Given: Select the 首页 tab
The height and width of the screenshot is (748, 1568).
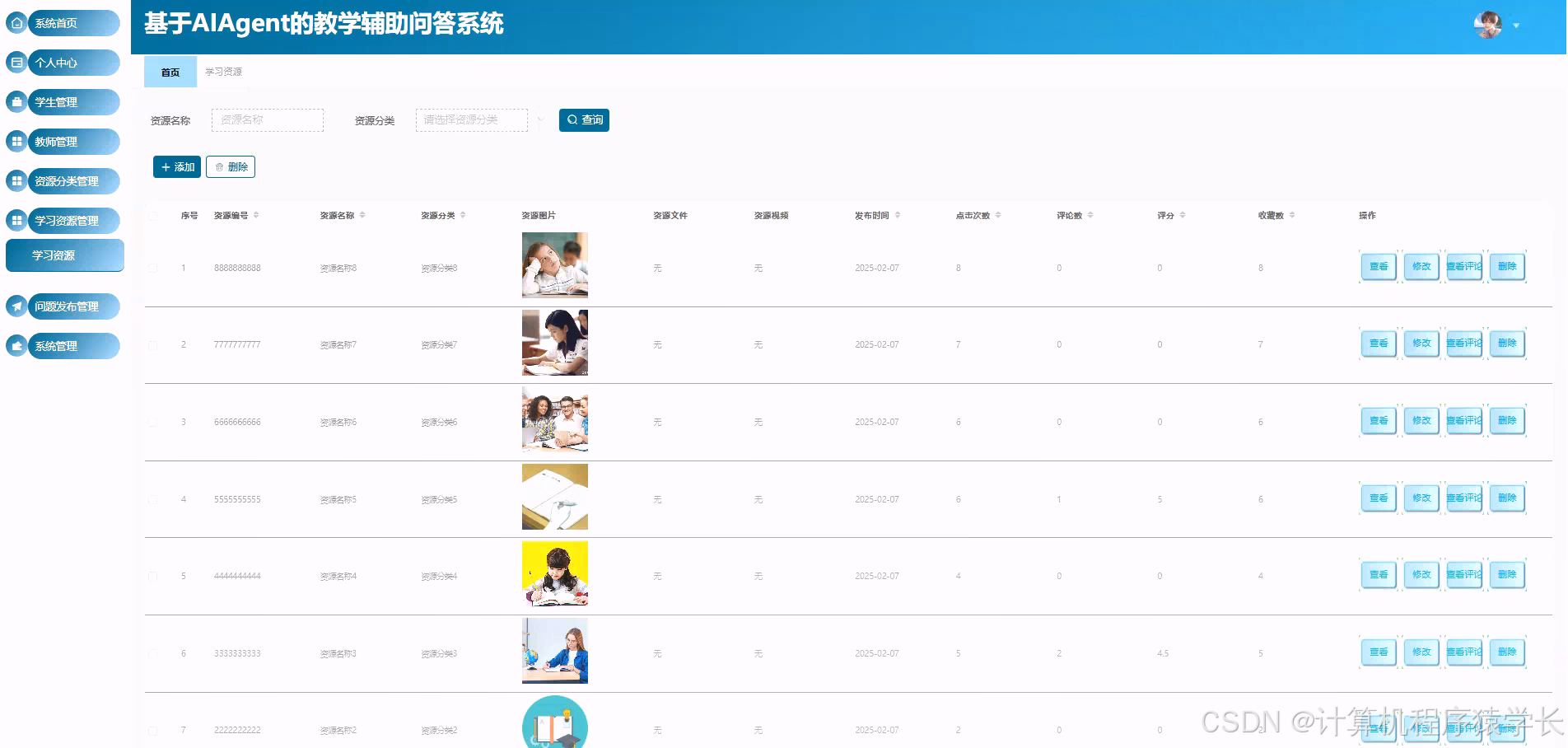Looking at the screenshot, I should tap(170, 72).
